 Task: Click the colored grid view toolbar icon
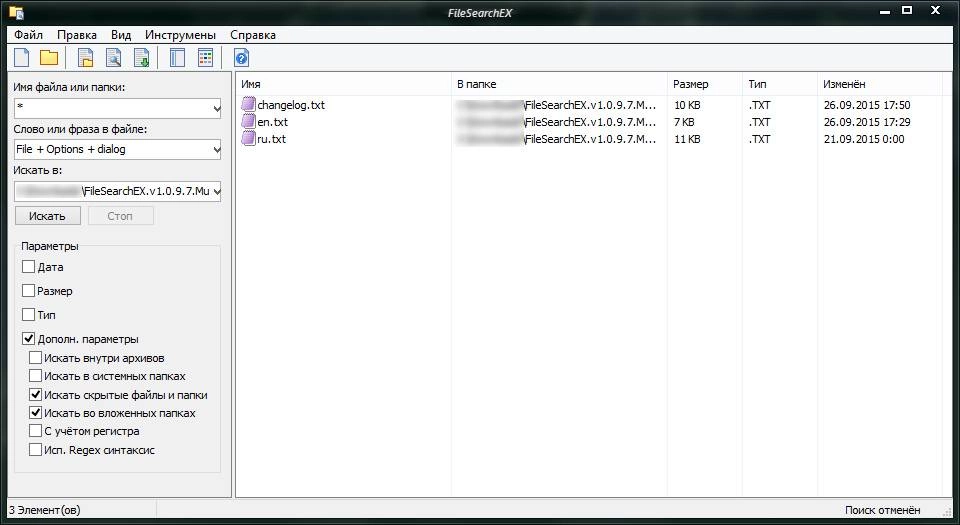(206, 58)
